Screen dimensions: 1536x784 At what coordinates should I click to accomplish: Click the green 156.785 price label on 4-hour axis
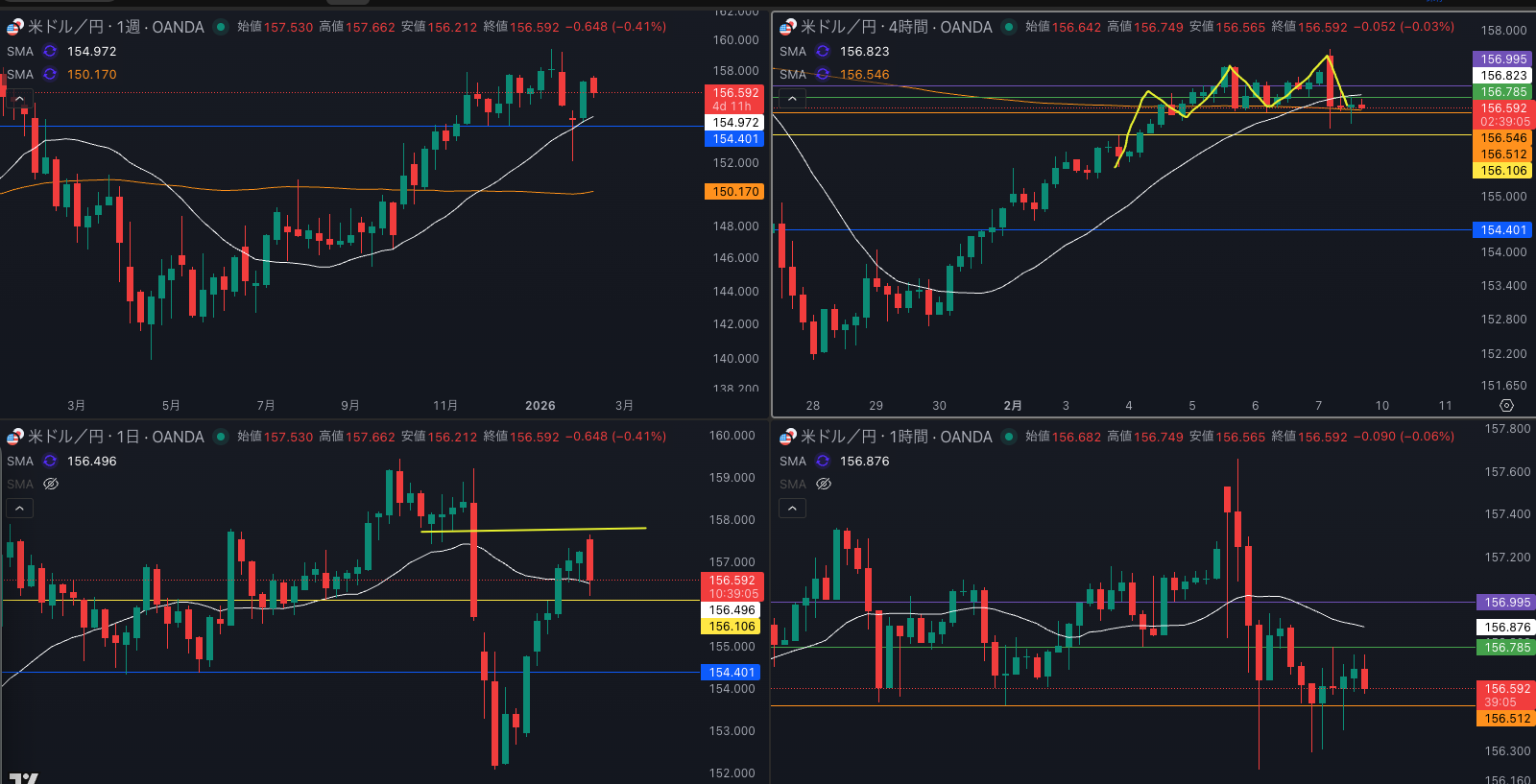1503,92
